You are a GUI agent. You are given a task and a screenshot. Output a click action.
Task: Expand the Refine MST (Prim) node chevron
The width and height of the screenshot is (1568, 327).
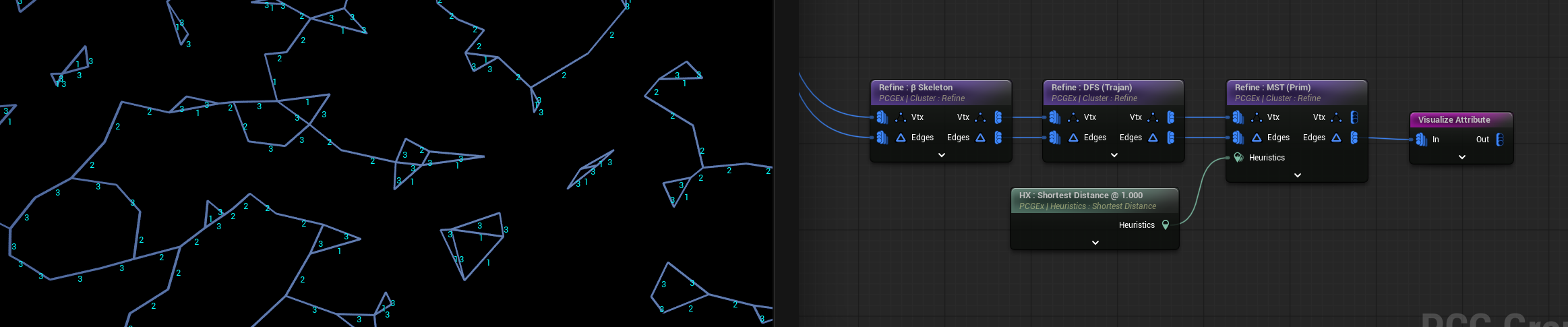tap(1298, 175)
